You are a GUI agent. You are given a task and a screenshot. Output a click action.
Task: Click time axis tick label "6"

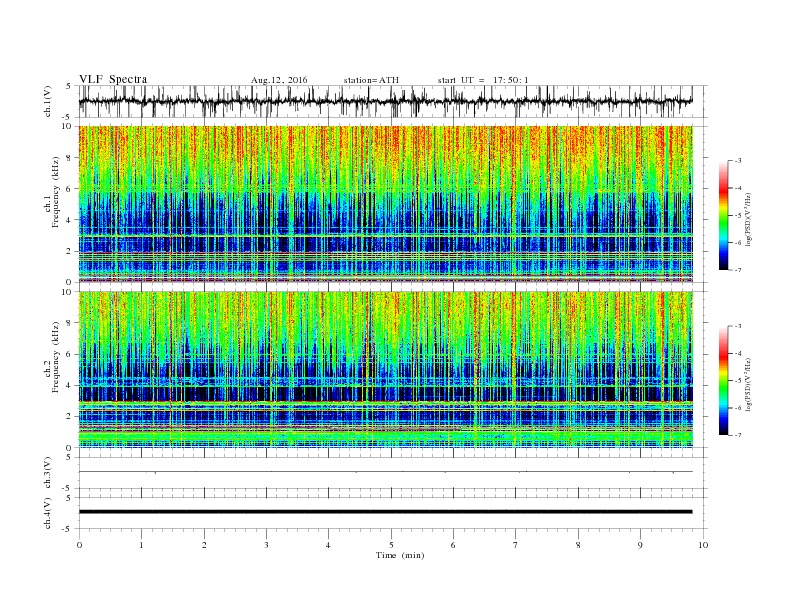(x=453, y=545)
